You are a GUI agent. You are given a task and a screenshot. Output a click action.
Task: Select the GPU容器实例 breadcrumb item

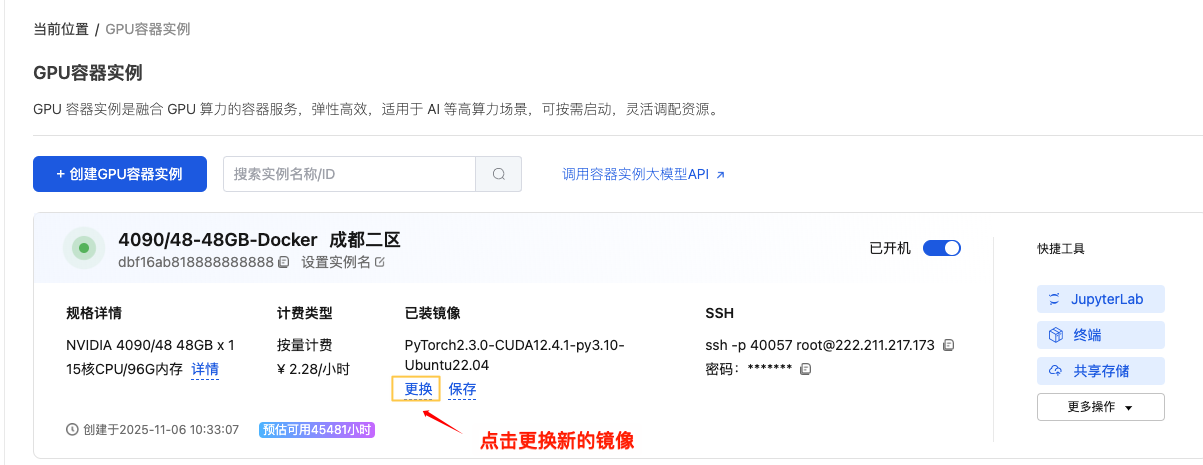coord(148,29)
